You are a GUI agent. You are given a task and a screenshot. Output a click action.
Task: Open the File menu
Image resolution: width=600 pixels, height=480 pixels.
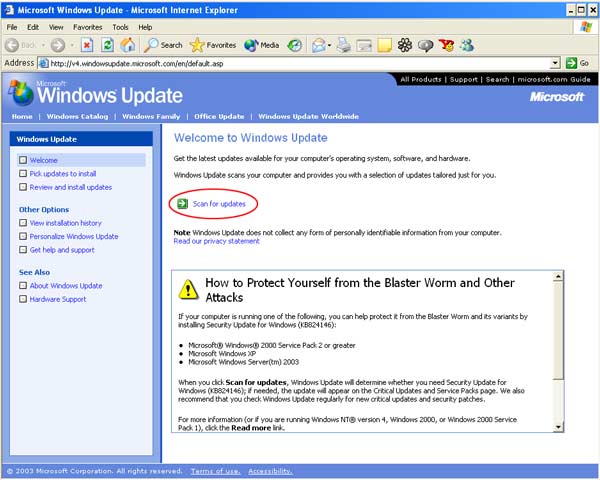[x=12, y=27]
